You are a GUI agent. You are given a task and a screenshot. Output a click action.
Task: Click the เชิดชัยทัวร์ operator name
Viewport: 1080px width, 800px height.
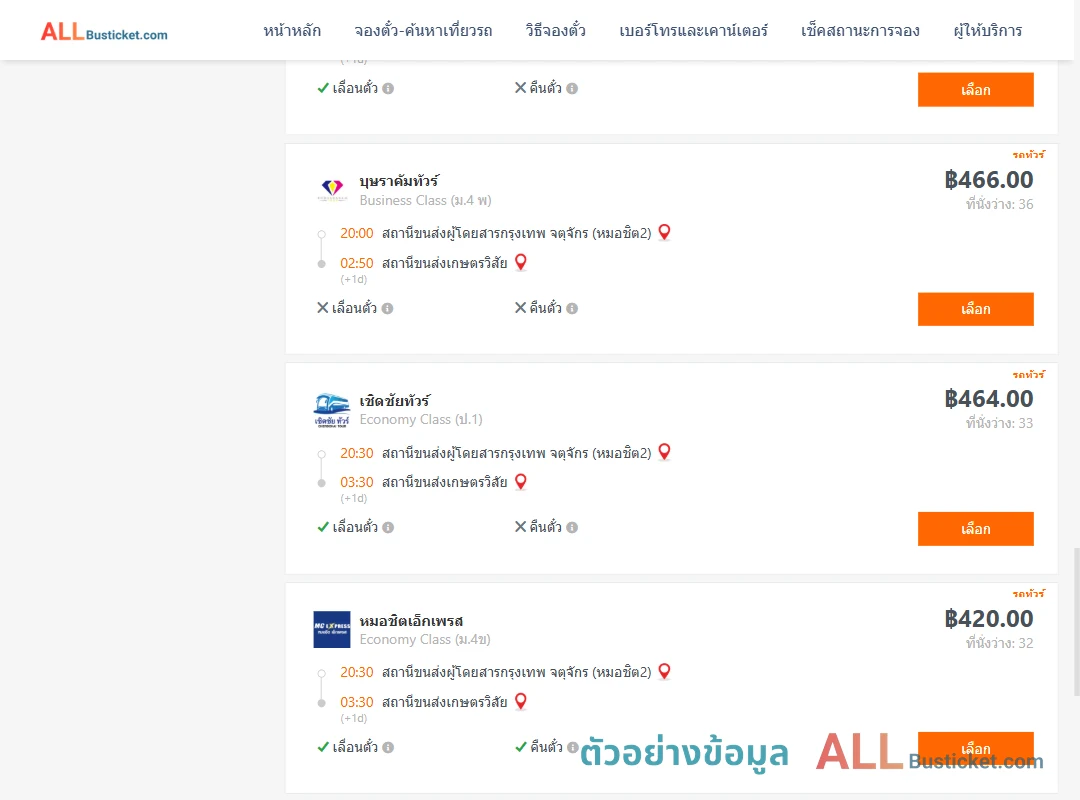(395, 400)
